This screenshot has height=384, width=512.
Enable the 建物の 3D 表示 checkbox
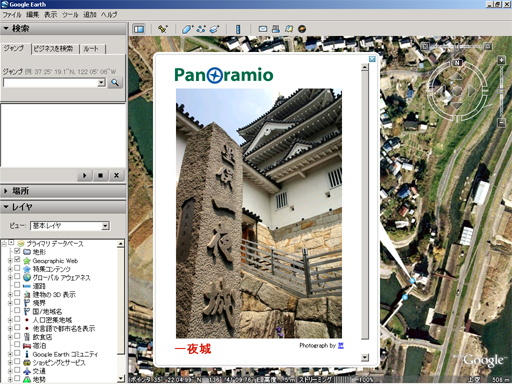coord(17,294)
